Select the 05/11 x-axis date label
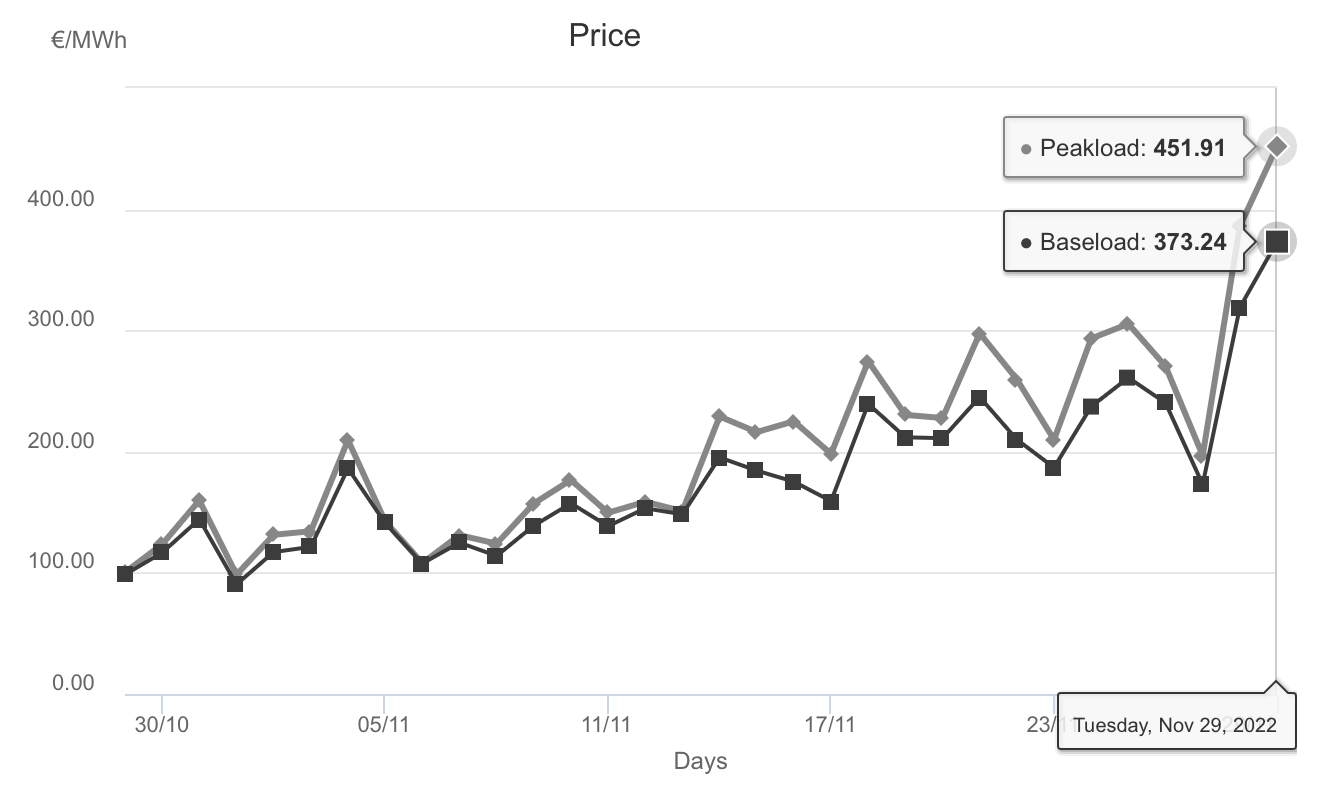The image size is (1335, 785). [x=384, y=725]
